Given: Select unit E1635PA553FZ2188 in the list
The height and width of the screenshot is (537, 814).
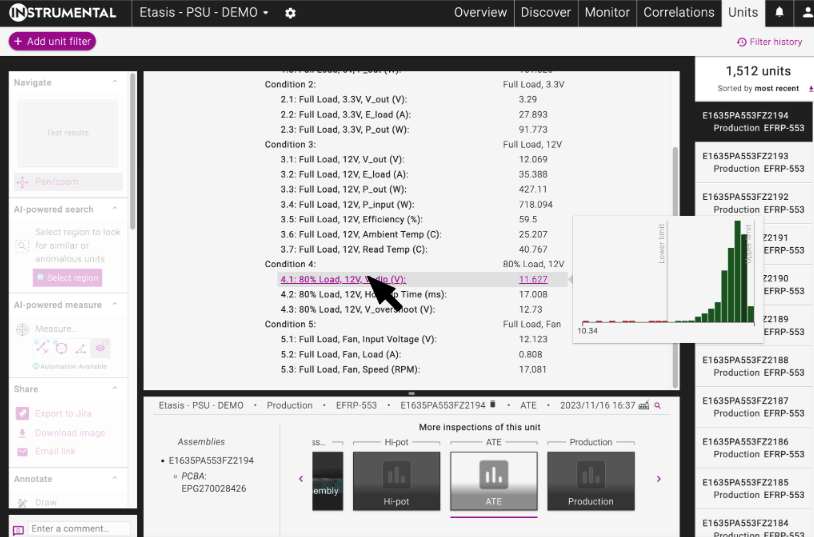Looking at the screenshot, I should (753, 366).
